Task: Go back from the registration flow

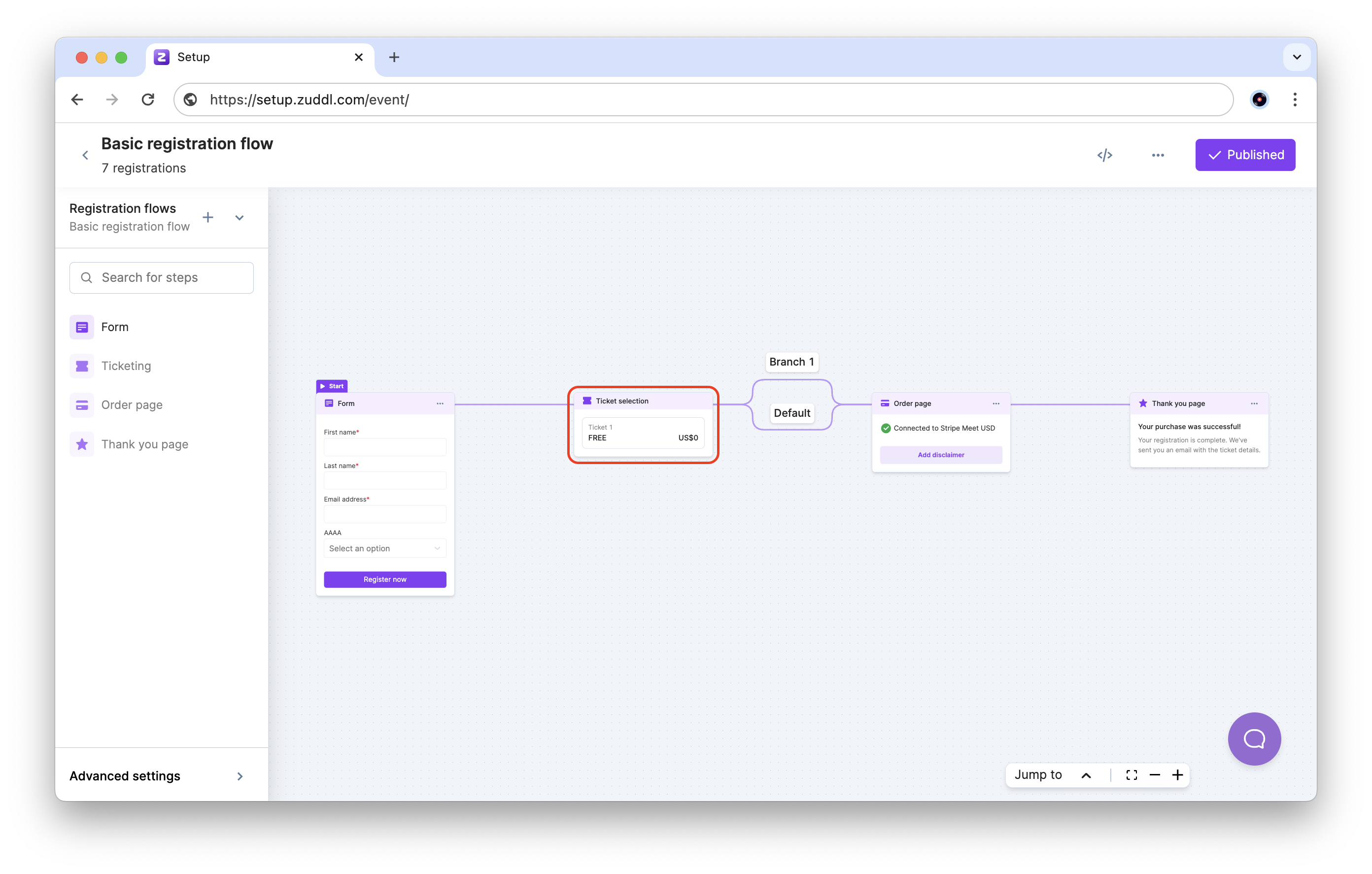Action: [x=85, y=155]
